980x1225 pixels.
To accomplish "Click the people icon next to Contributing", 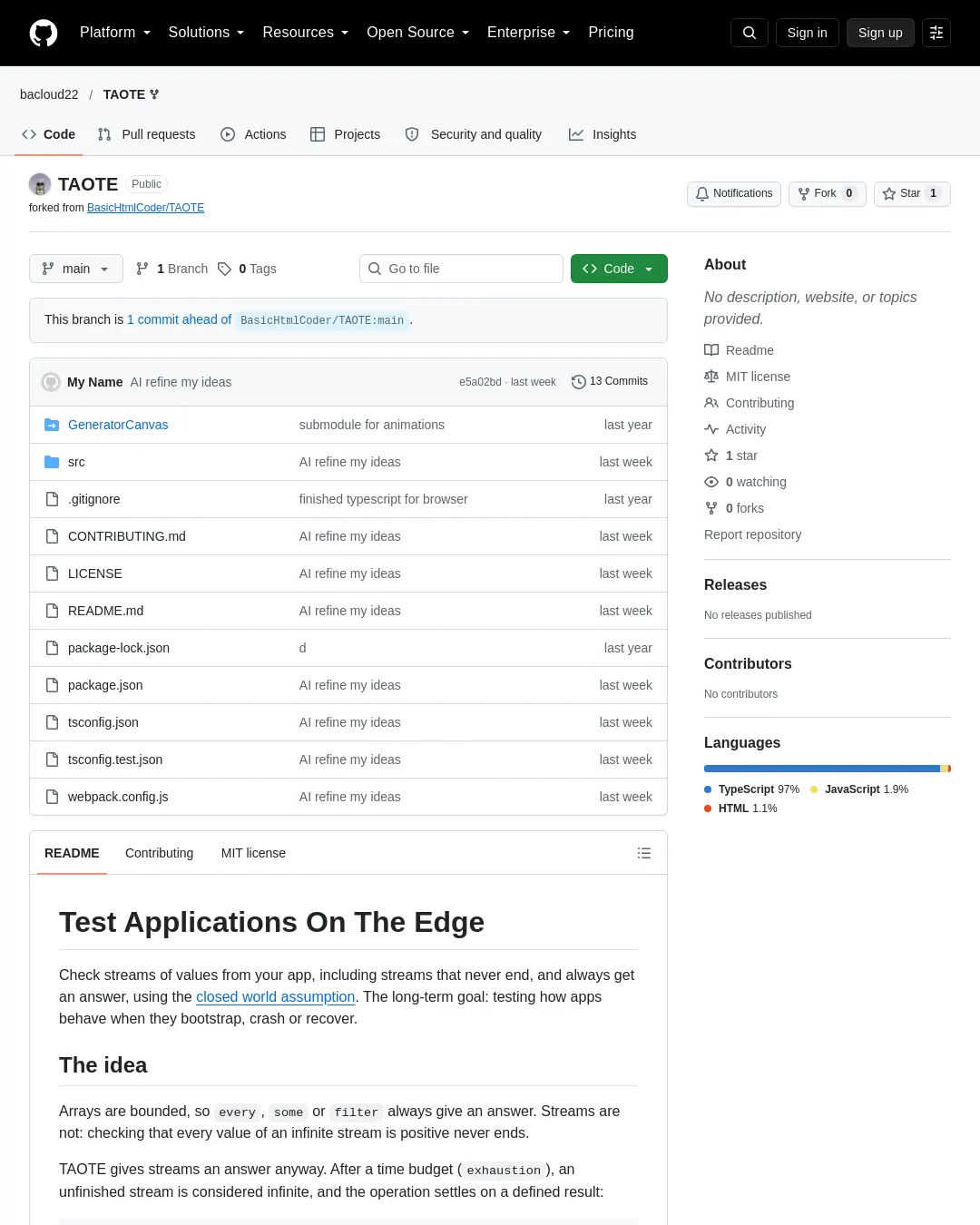I will pyautogui.click(x=711, y=403).
